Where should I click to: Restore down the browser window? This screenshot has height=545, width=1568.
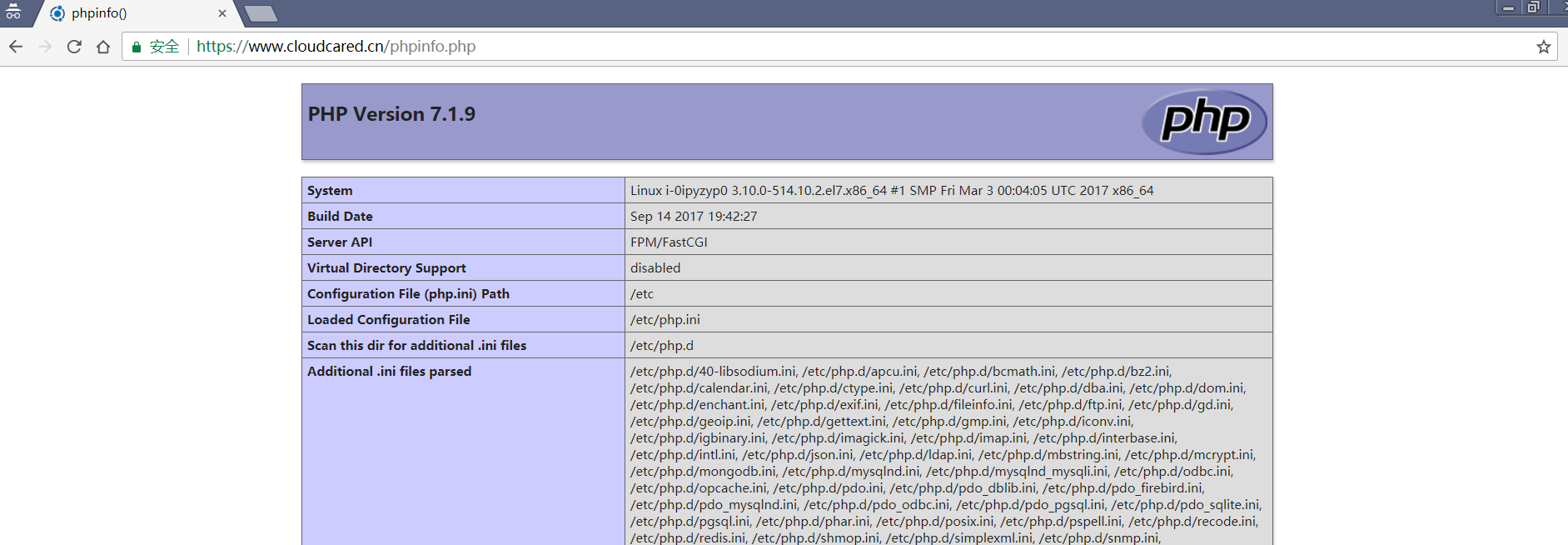[1533, 7]
